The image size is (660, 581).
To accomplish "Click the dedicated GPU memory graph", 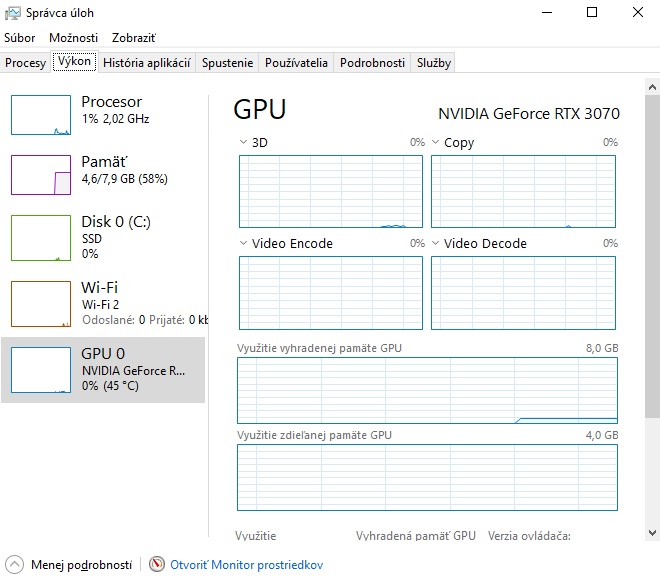I will 427,390.
